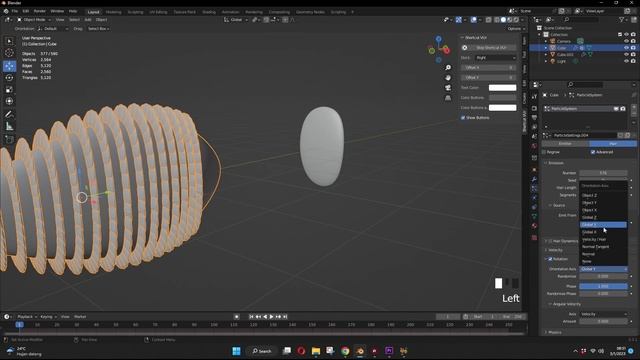Select the Add Cube tool
The image size is (640, 360).
tap(9, 140)
